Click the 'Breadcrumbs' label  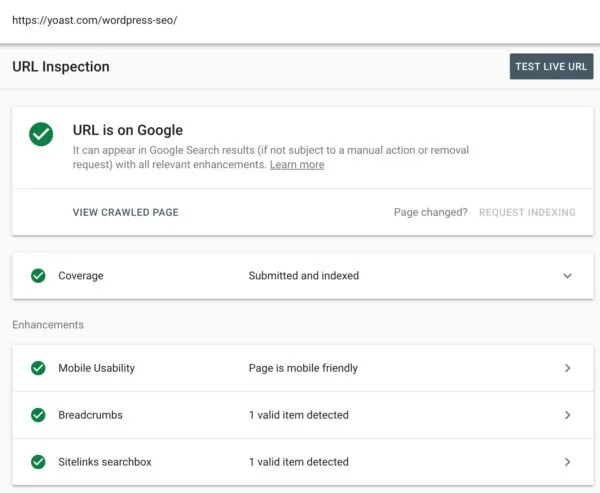click(90, 415)
